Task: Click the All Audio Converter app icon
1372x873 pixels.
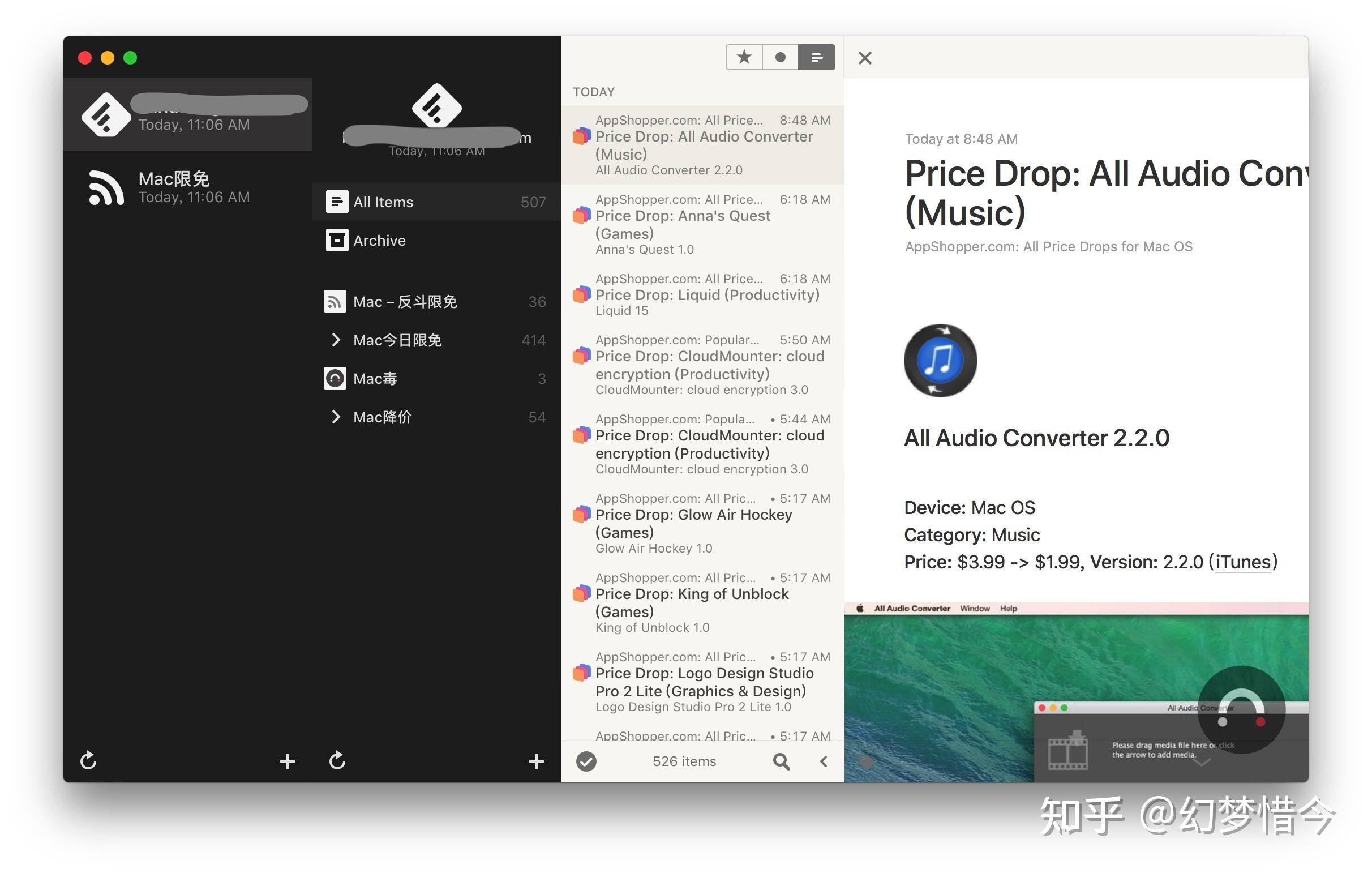Action: [x=940, y=361]
